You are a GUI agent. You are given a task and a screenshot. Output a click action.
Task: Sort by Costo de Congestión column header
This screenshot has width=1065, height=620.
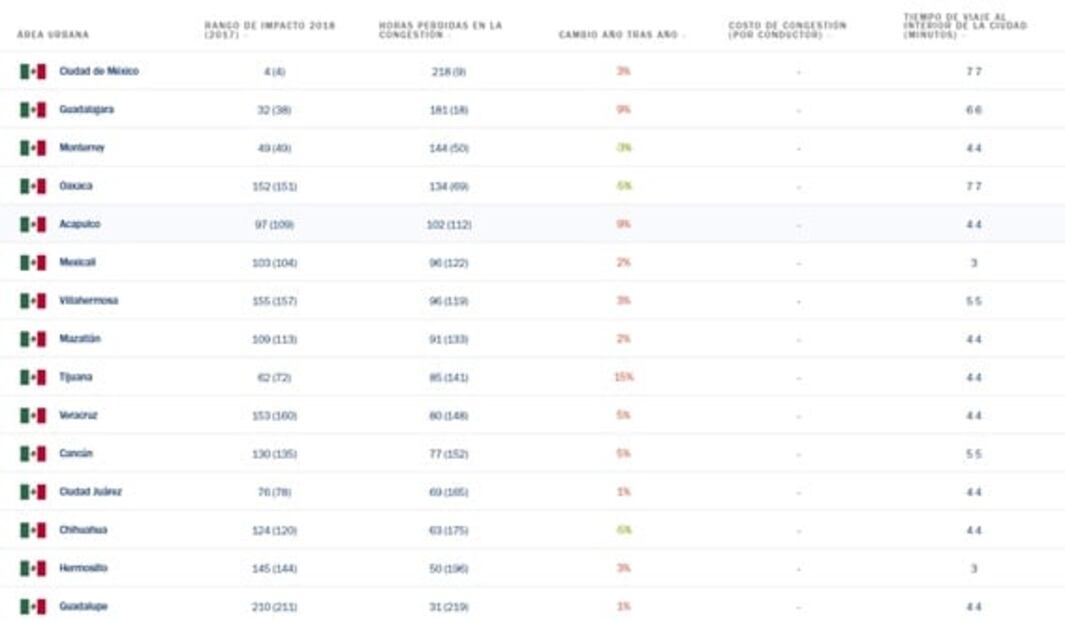tap(787, 29)
